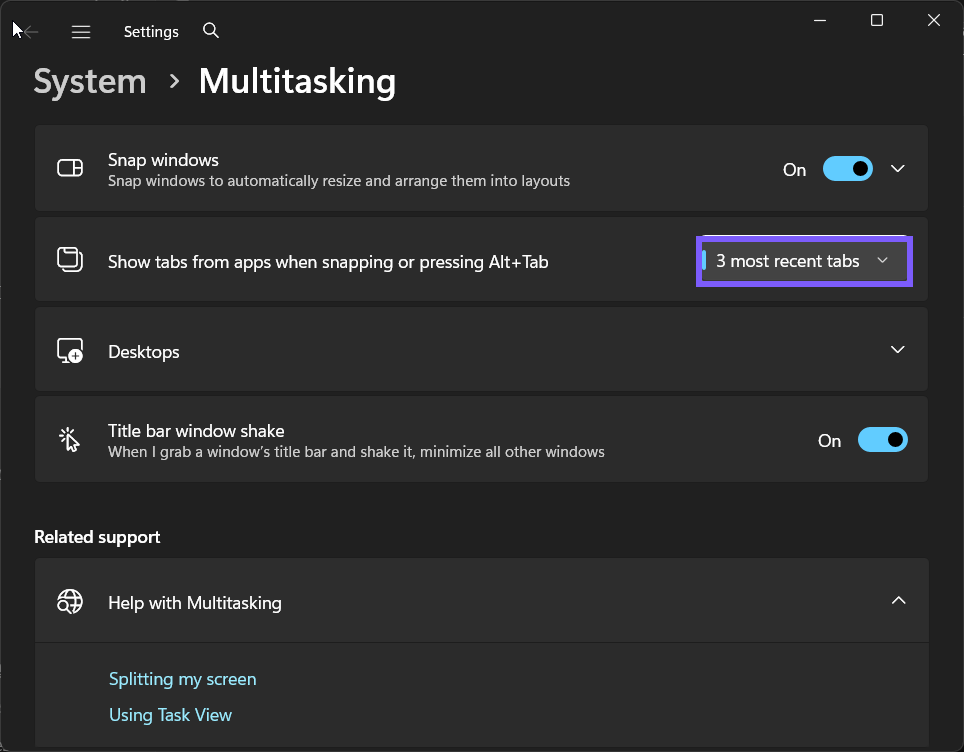The height and width of the screenshot is (752, 964).
Task: Expand the Desktops section chevron
Action: [898, 349]
